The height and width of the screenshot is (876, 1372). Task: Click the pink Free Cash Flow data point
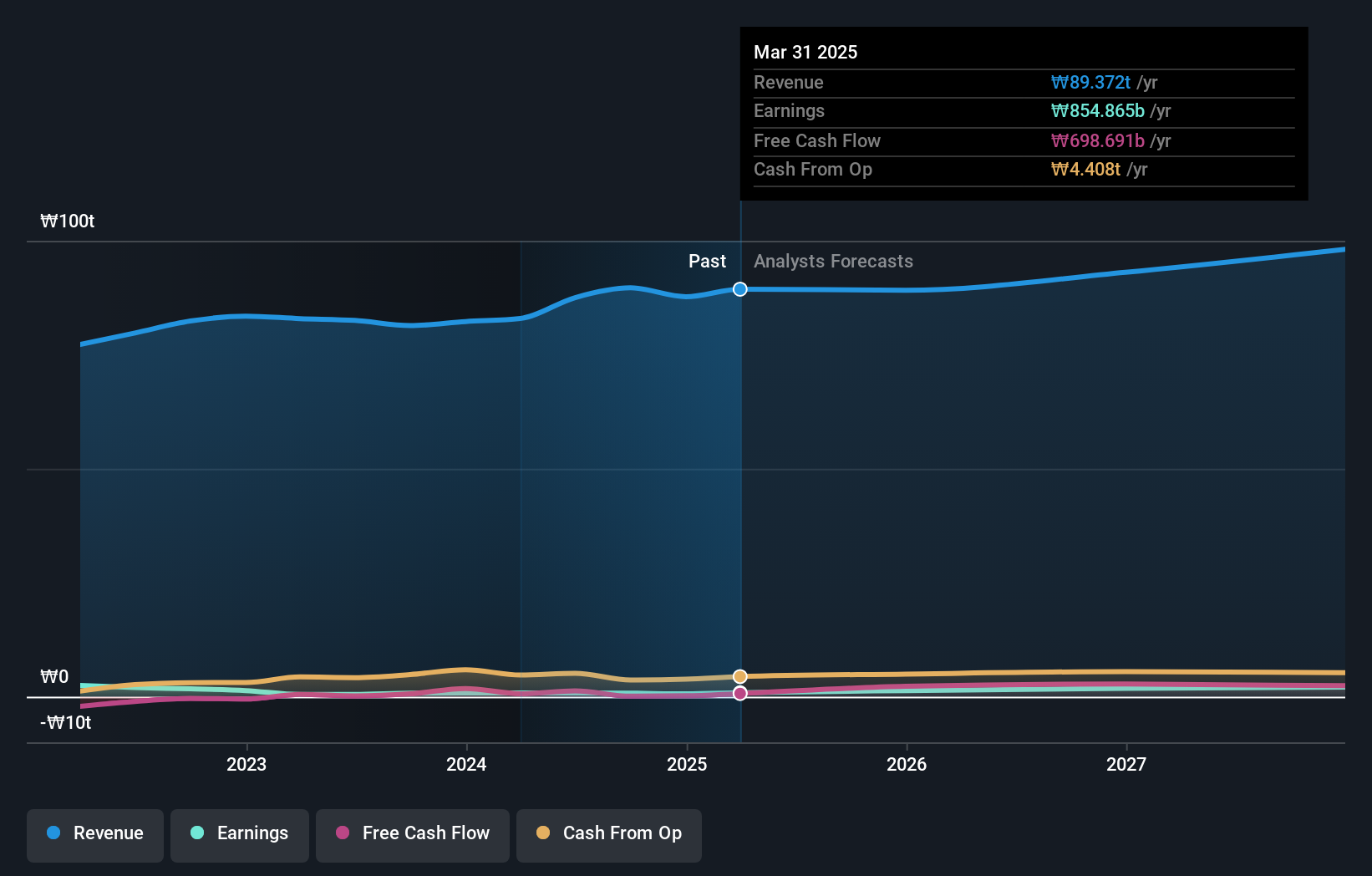point(740,693)
